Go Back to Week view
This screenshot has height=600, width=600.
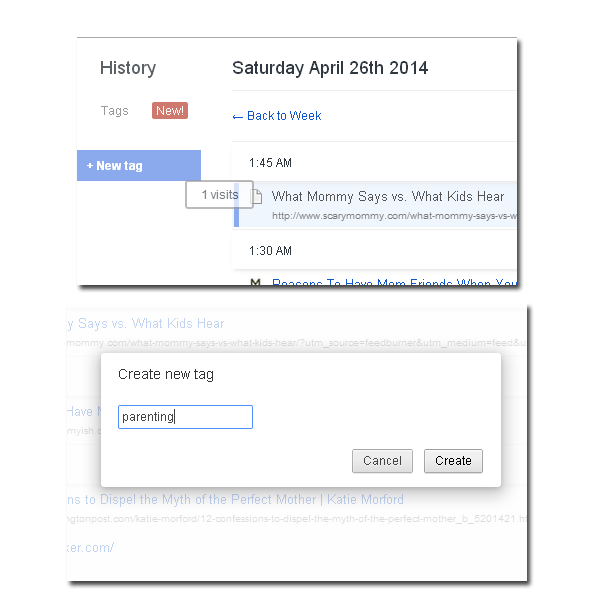[277, 116]
